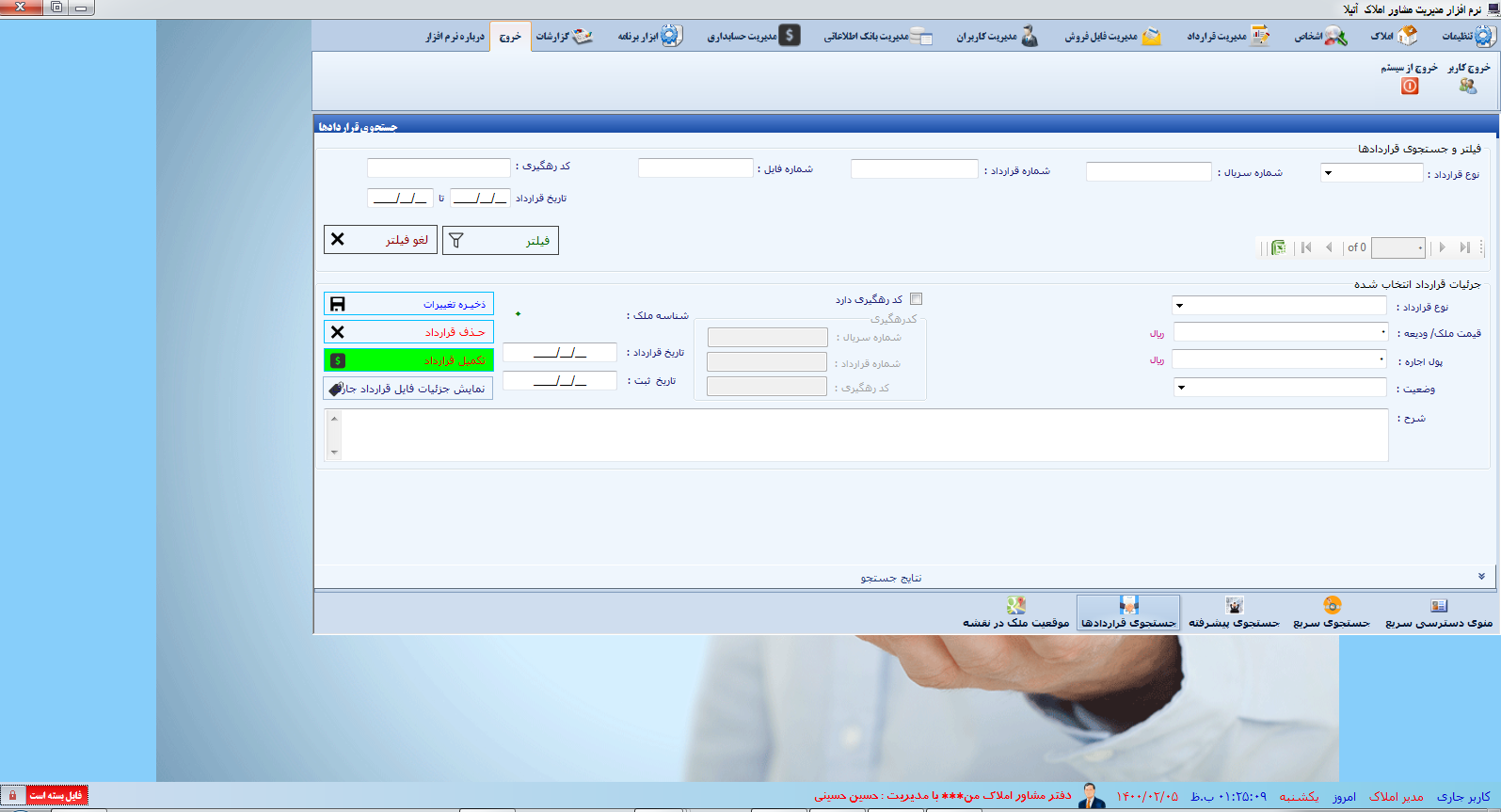Screen dimensions: 1501x812
Task: Focus the شماره سریال filter field
Action: [x=1148, y=171]
